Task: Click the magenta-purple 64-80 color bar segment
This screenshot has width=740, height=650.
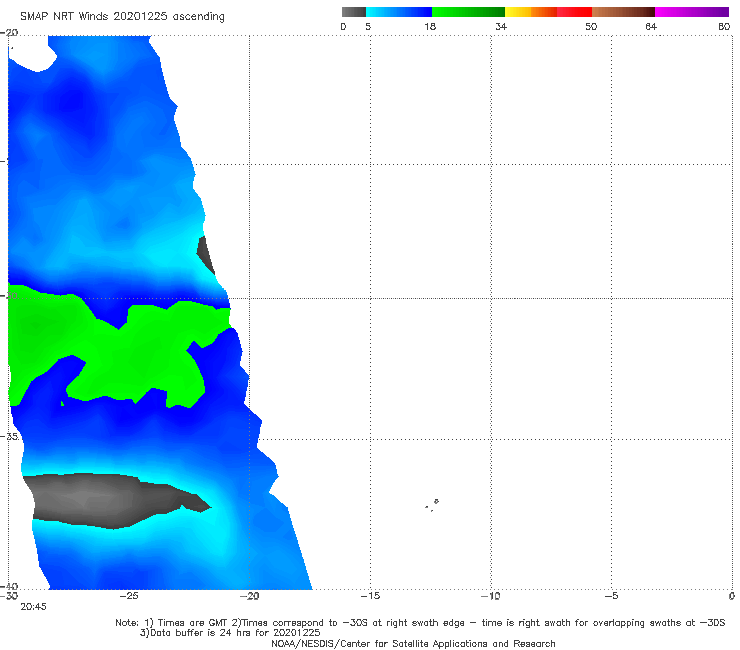Action: tap(692, 12)
